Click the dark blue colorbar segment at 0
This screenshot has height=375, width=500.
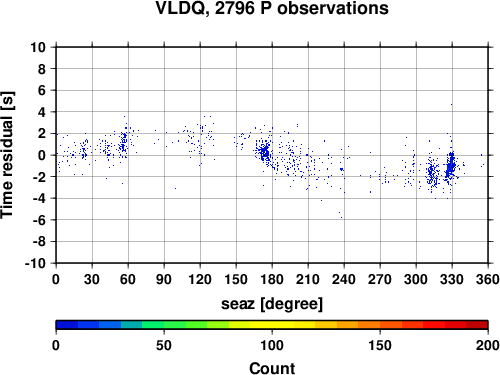click(67, 325)
